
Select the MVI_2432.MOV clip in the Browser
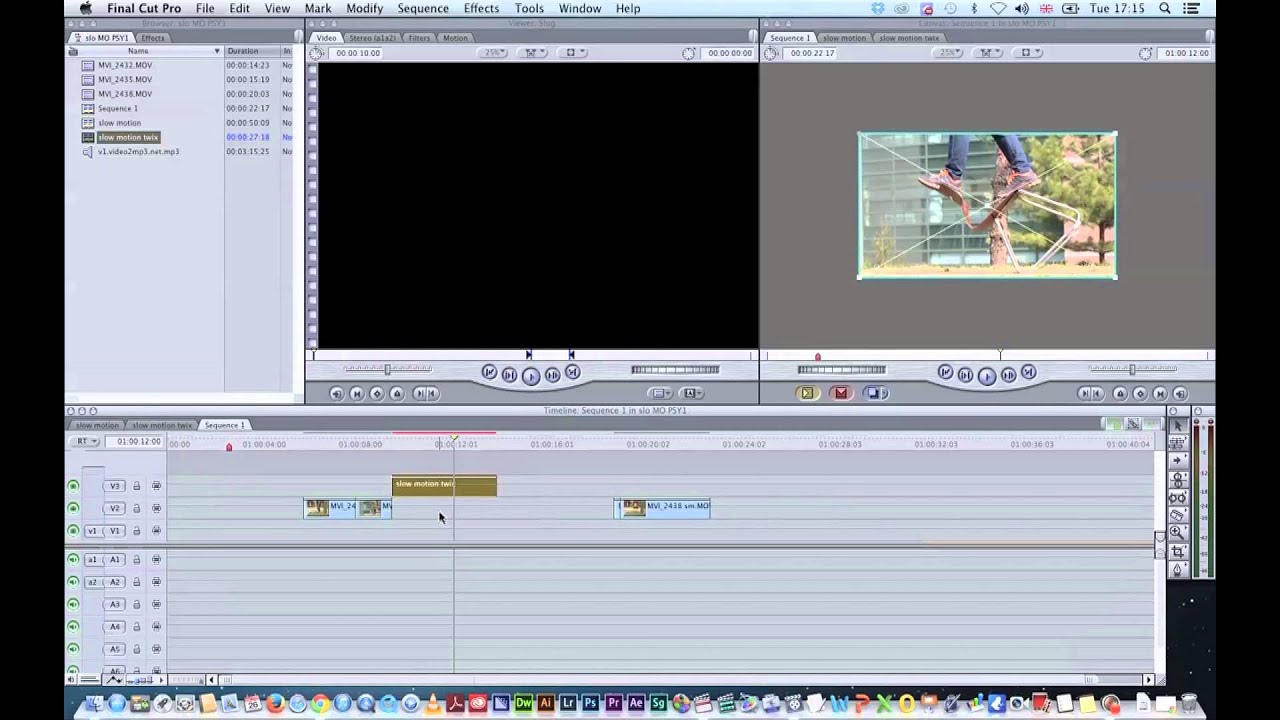pyautogui.click(x=125, y=65)
